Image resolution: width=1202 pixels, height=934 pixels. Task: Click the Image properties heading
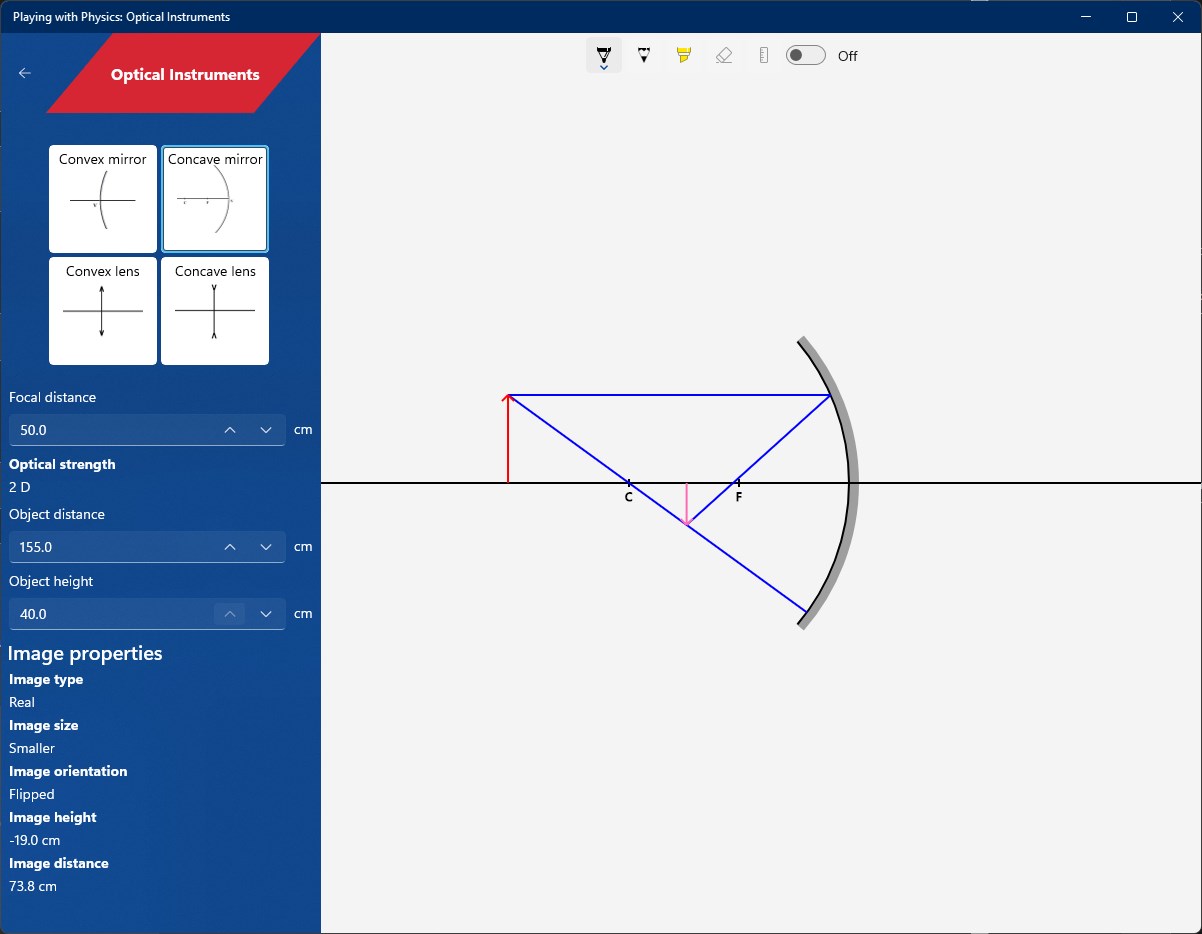pyautogui.click(x=85, y=653)
